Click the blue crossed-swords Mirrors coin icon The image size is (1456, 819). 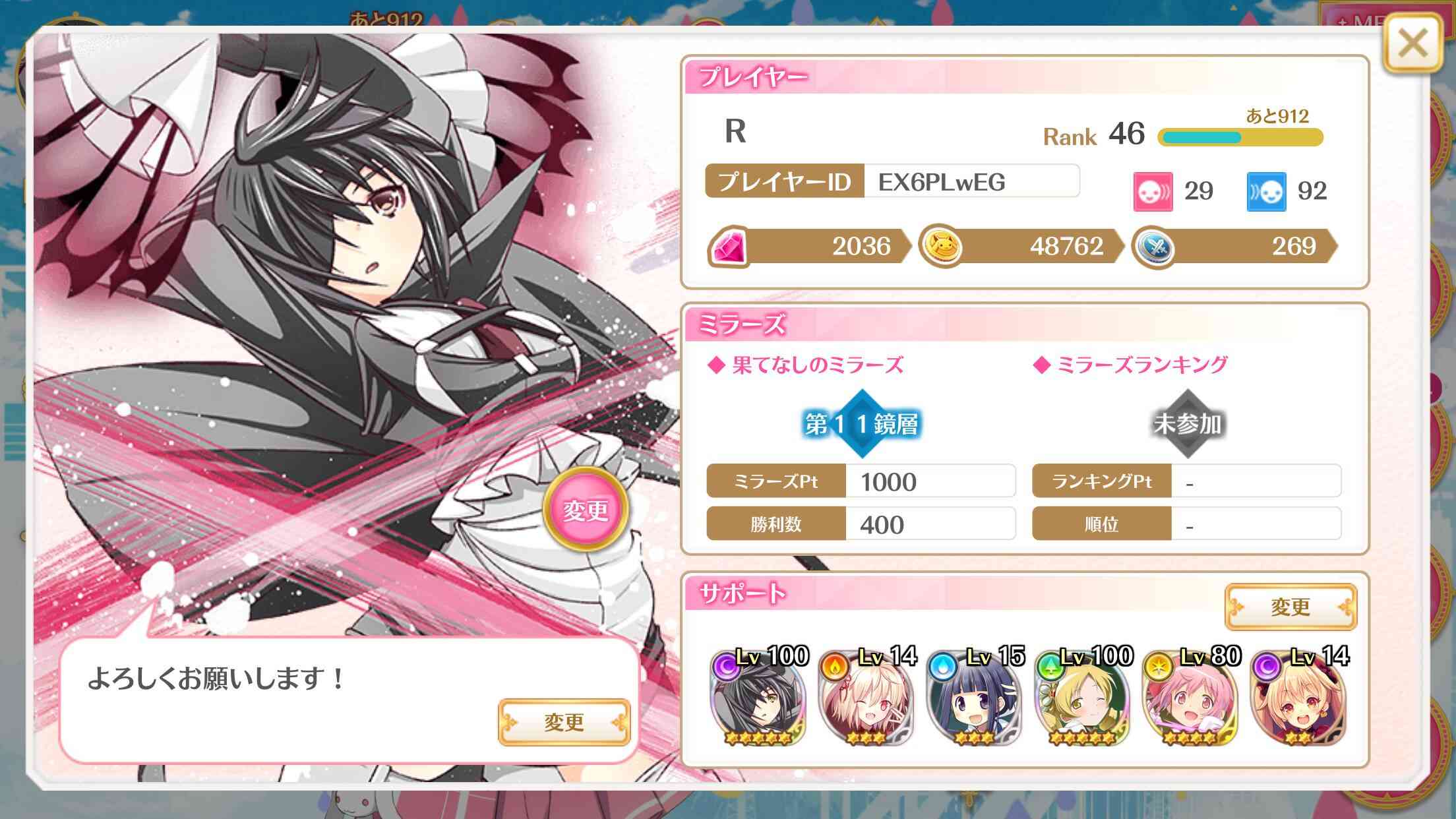(1154, 248)
